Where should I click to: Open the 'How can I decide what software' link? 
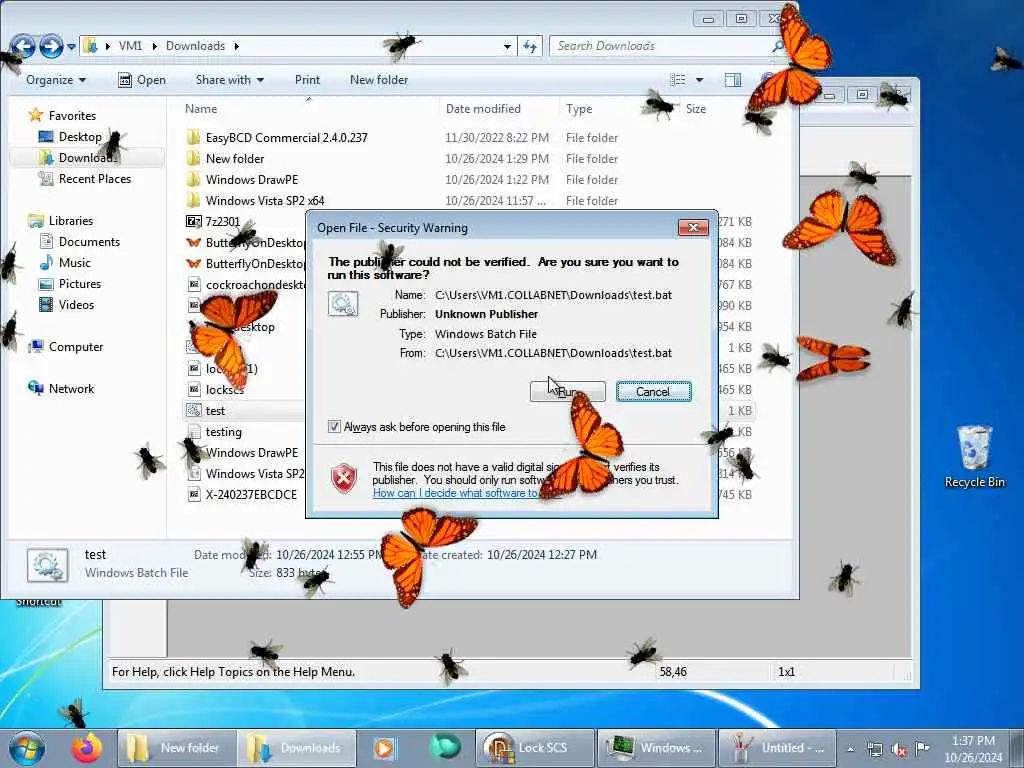(457, 493)
